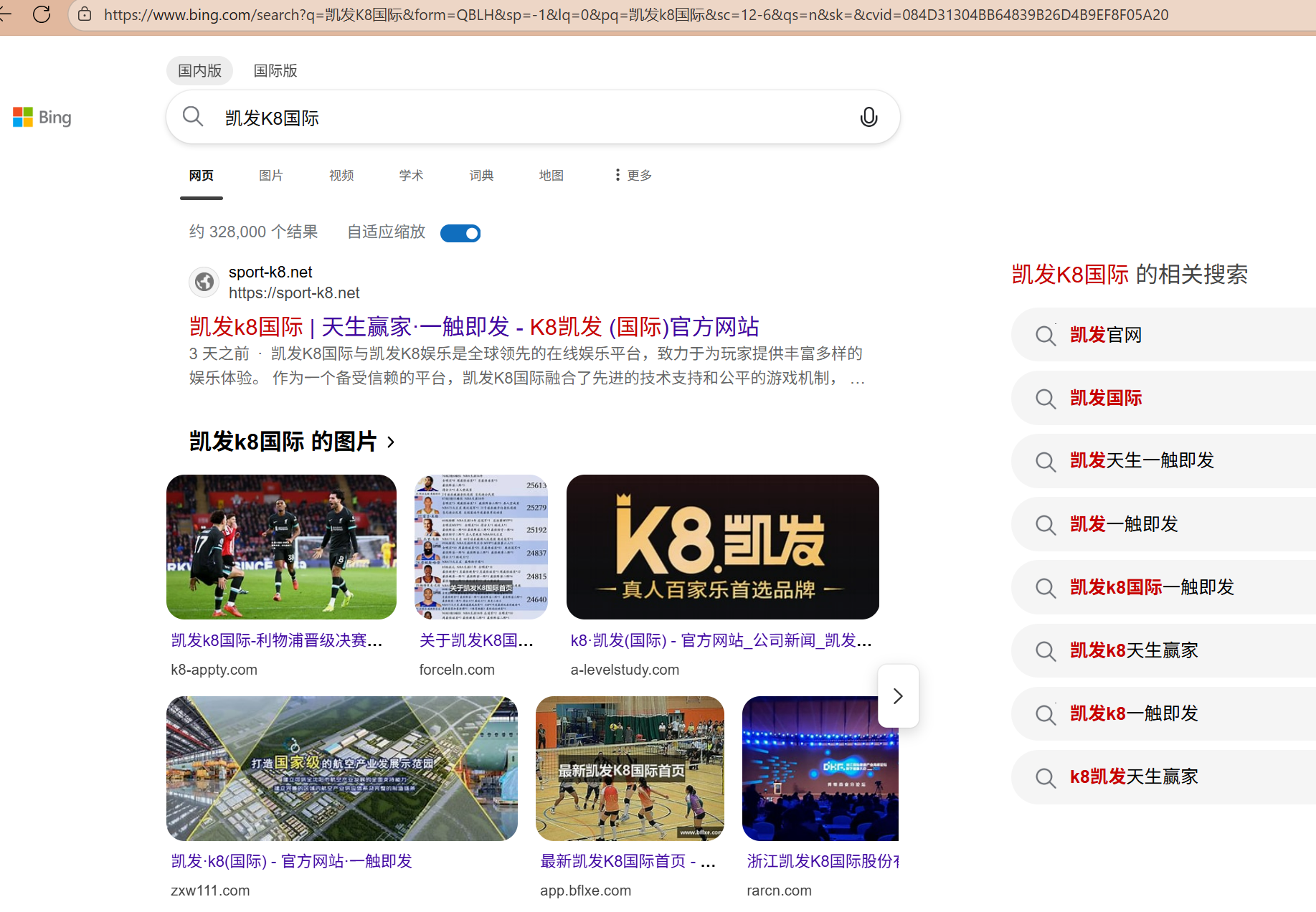The image size is (1316, 912).
Task: Click the rarcn.com source text
Action: coord(779,890)
